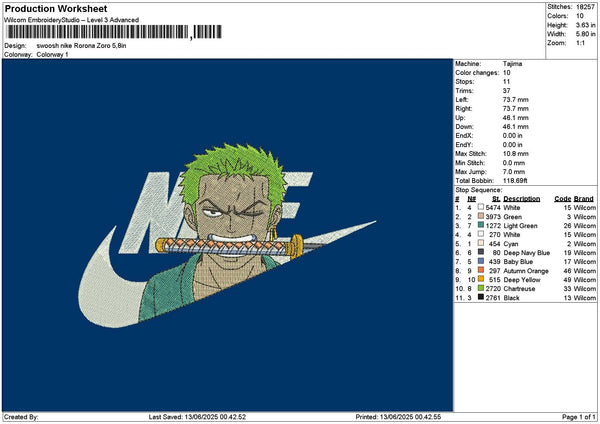This screenshot has height=424, width=600.
Task: Click the embroidery design preview image
Action: (x=227, y=235)
